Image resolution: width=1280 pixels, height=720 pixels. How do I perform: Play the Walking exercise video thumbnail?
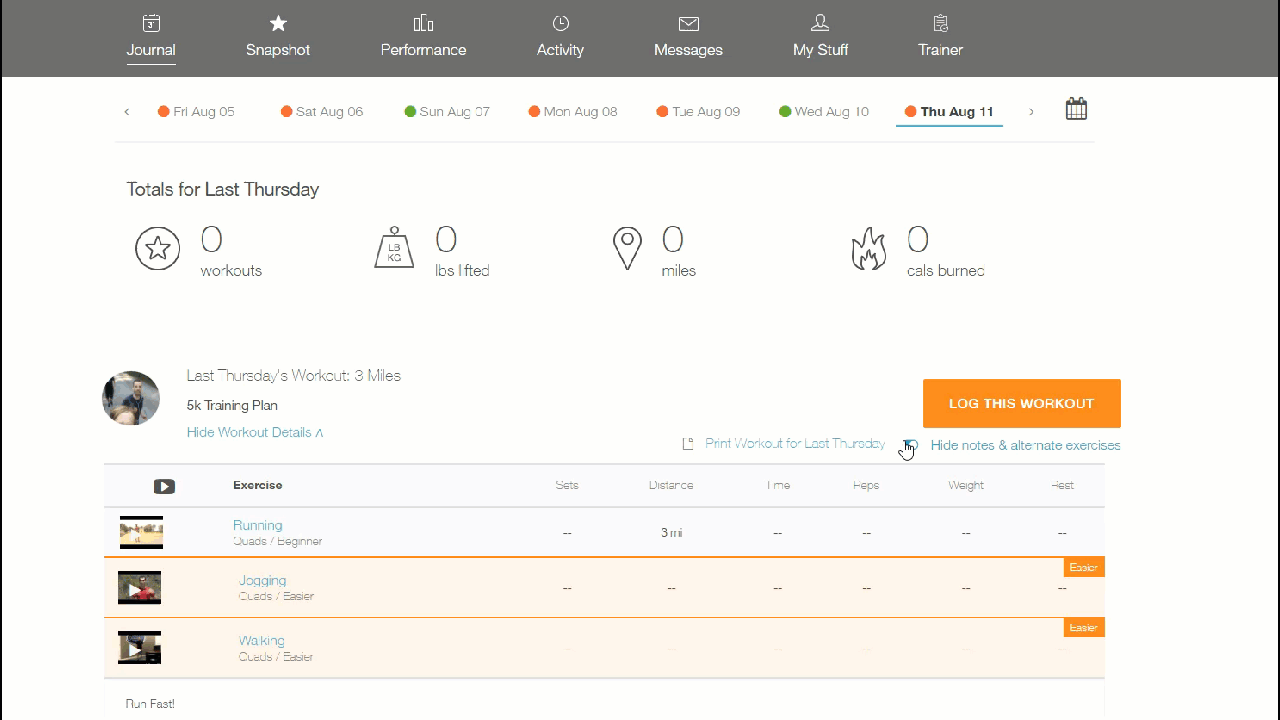tap(139, 648)
